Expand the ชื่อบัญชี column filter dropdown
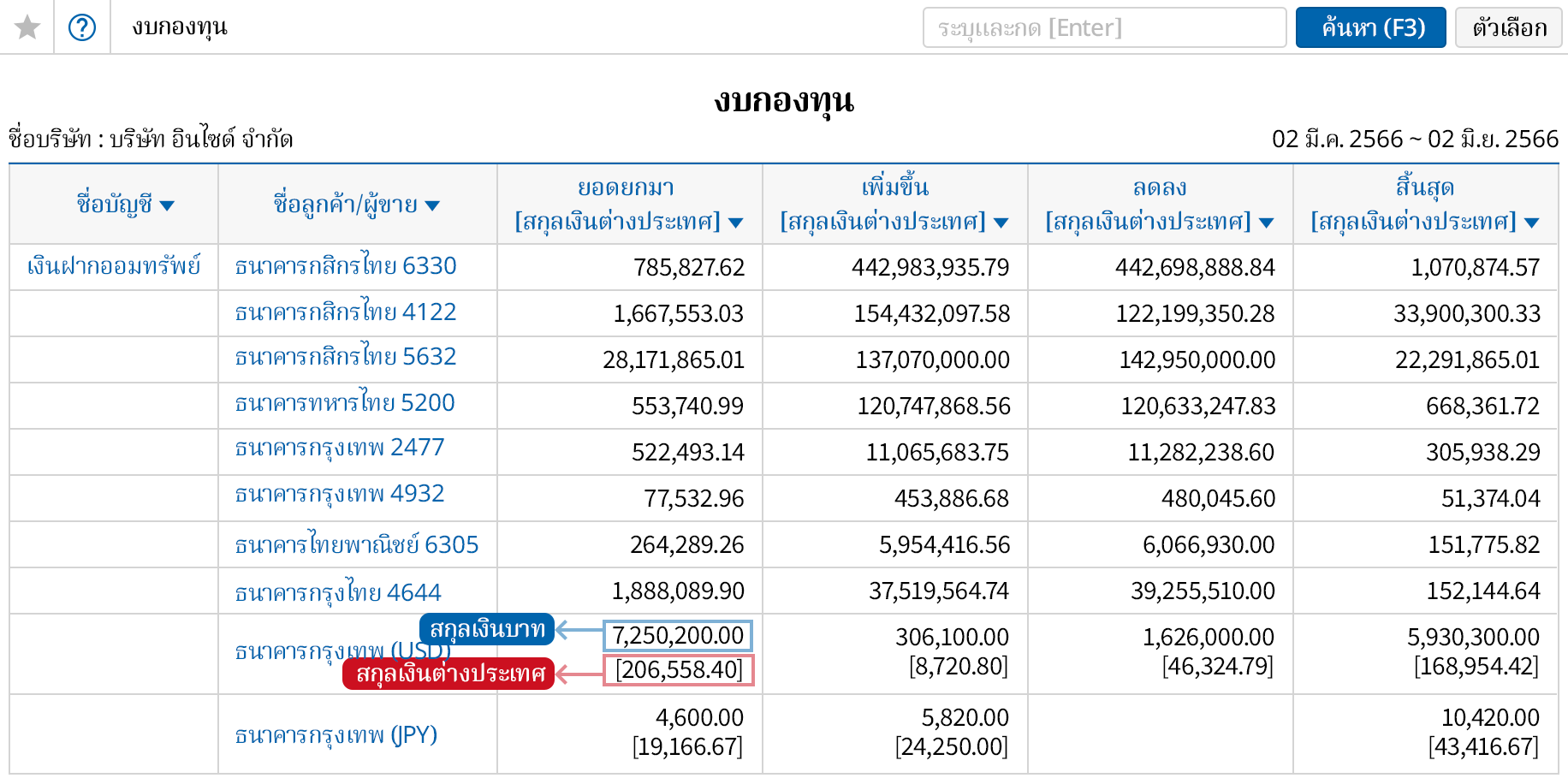The image size is (1568, 784). coord(167,205)
